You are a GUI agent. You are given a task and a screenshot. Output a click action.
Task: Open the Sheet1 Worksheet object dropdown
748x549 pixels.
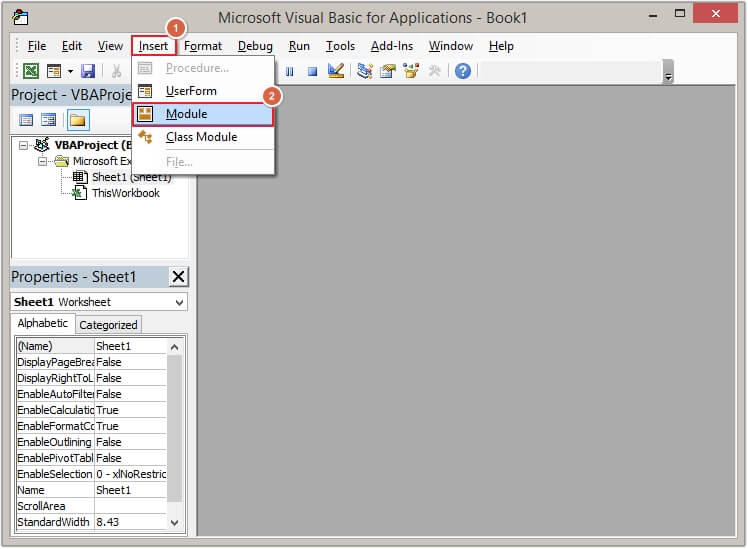(179, 302)
